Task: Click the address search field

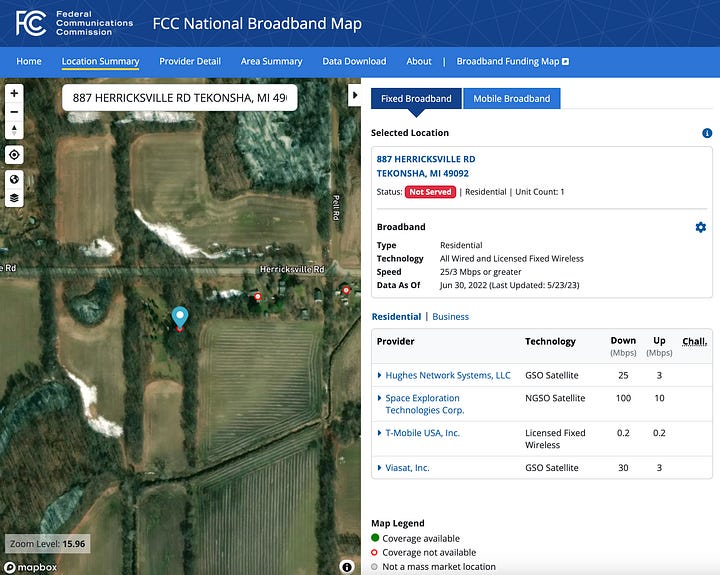Action: 180,98
